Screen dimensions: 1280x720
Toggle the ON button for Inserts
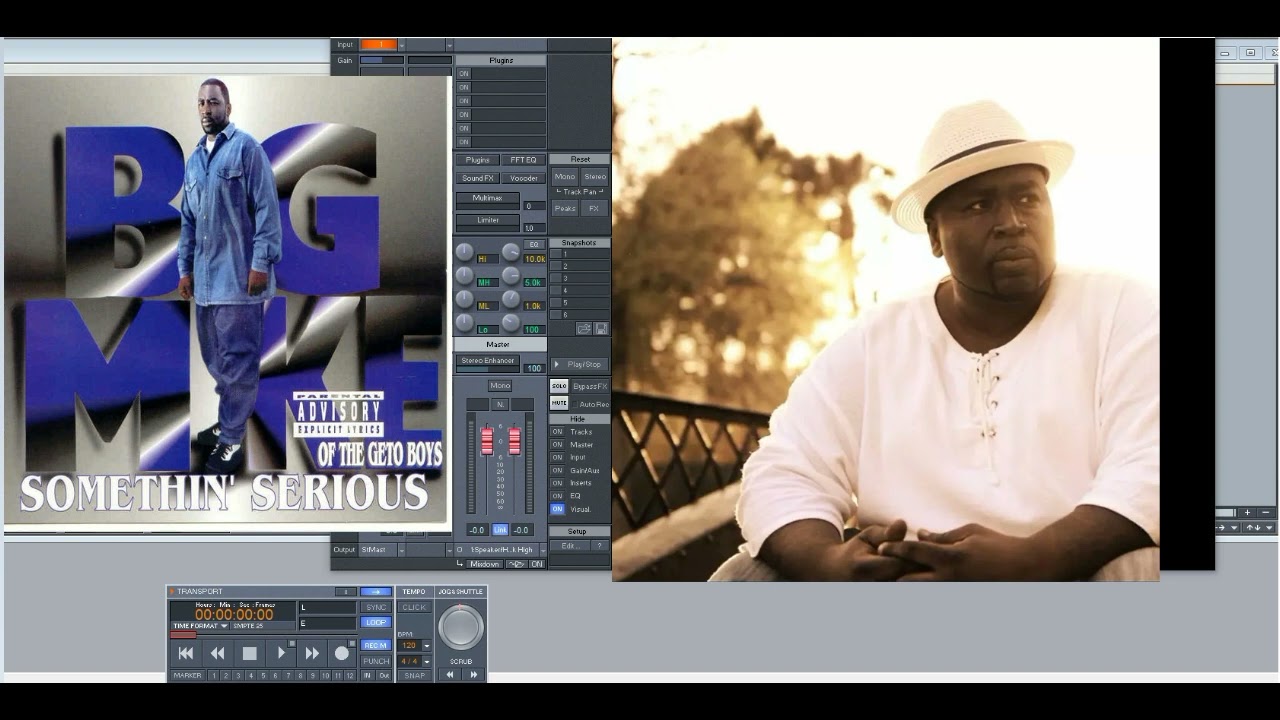(x=558, y=483)
